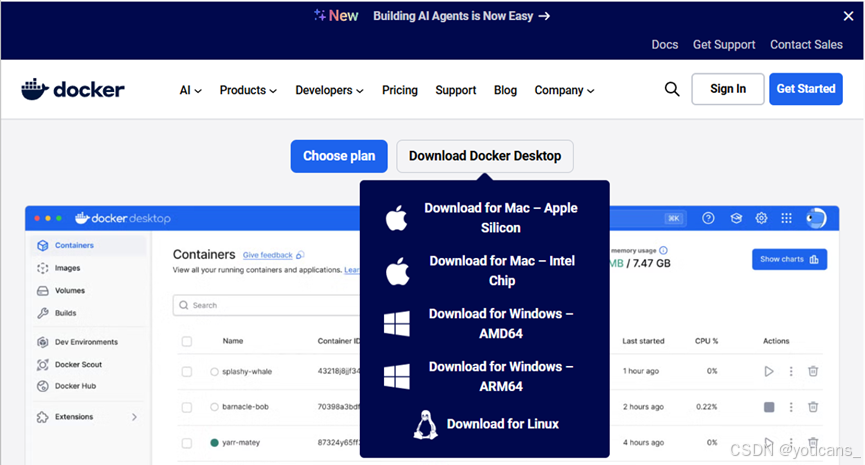
Task: Toggle the select-all containers checkbox
Action: click(187, 341)
